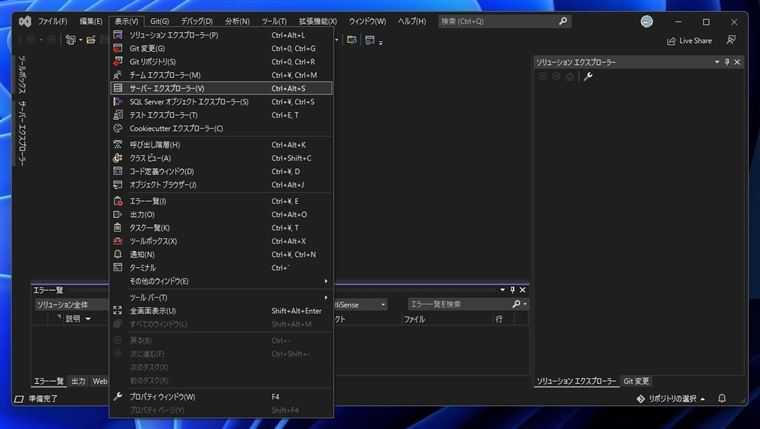Switch to the Output tab
The width and height of the screenshot is (760, 429).
78,381
